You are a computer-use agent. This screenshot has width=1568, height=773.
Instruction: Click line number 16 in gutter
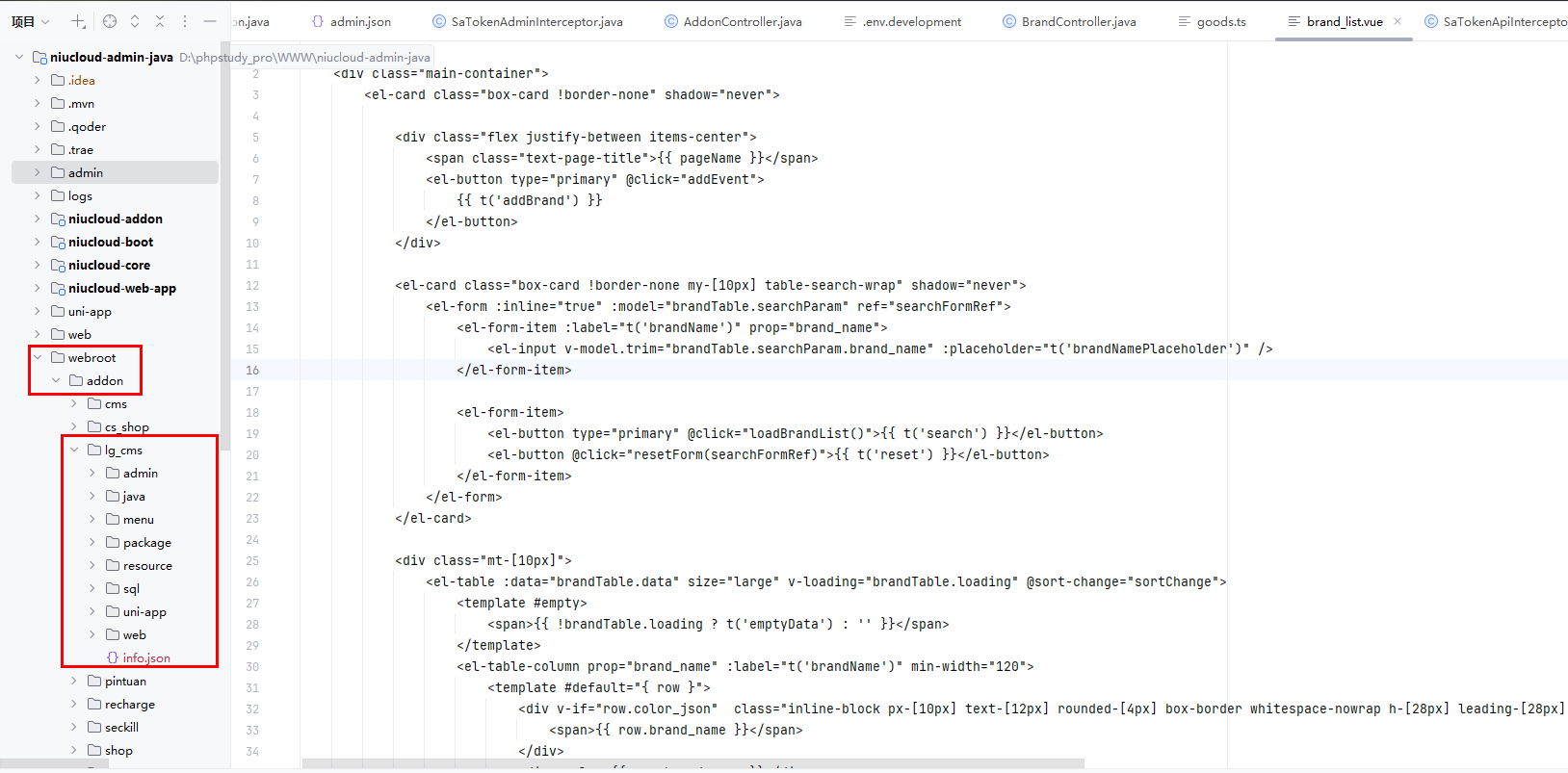(x=252, y=371)
